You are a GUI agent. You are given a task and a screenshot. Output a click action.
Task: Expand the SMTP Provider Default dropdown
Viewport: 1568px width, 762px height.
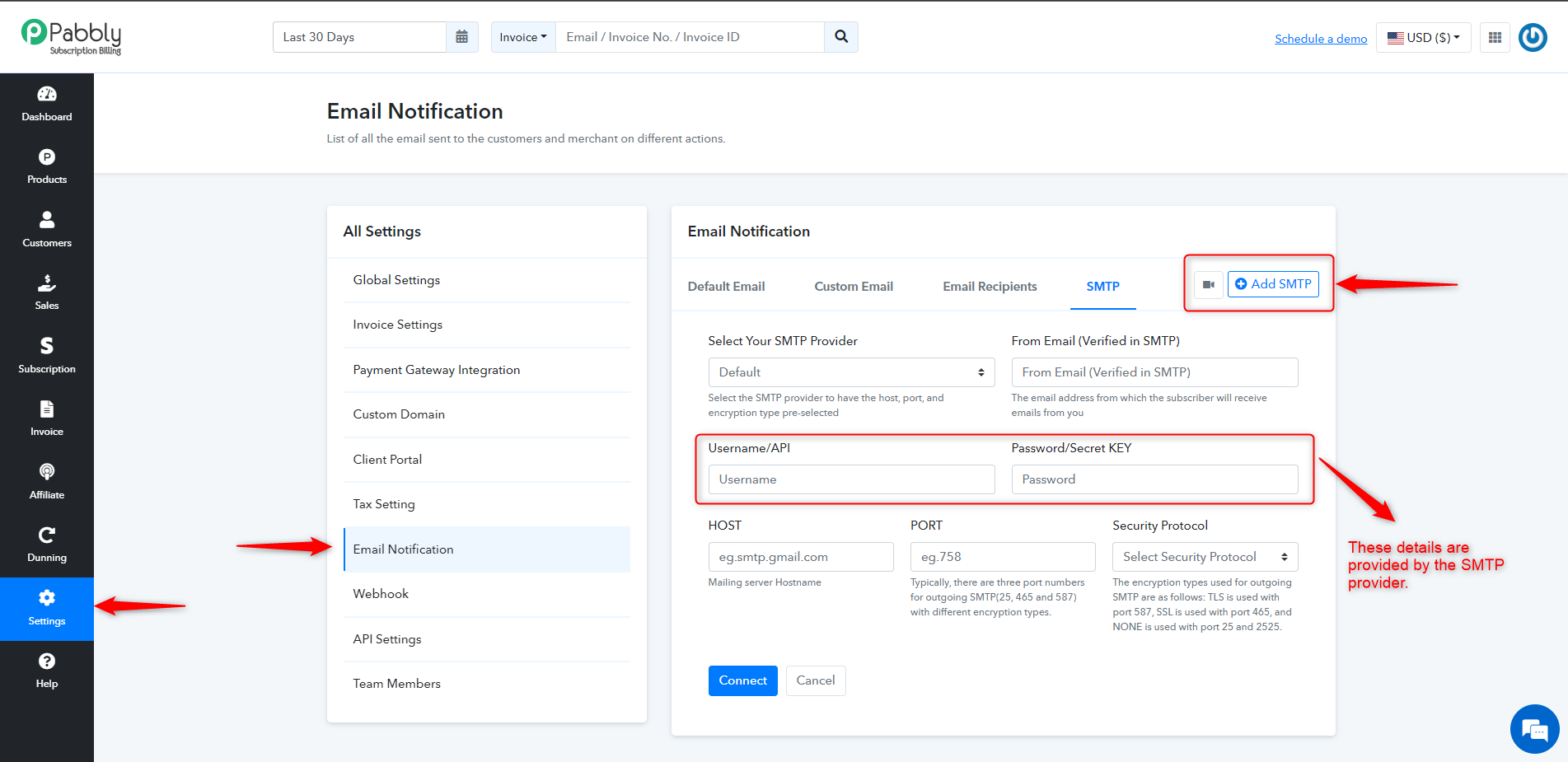point(851,372)
